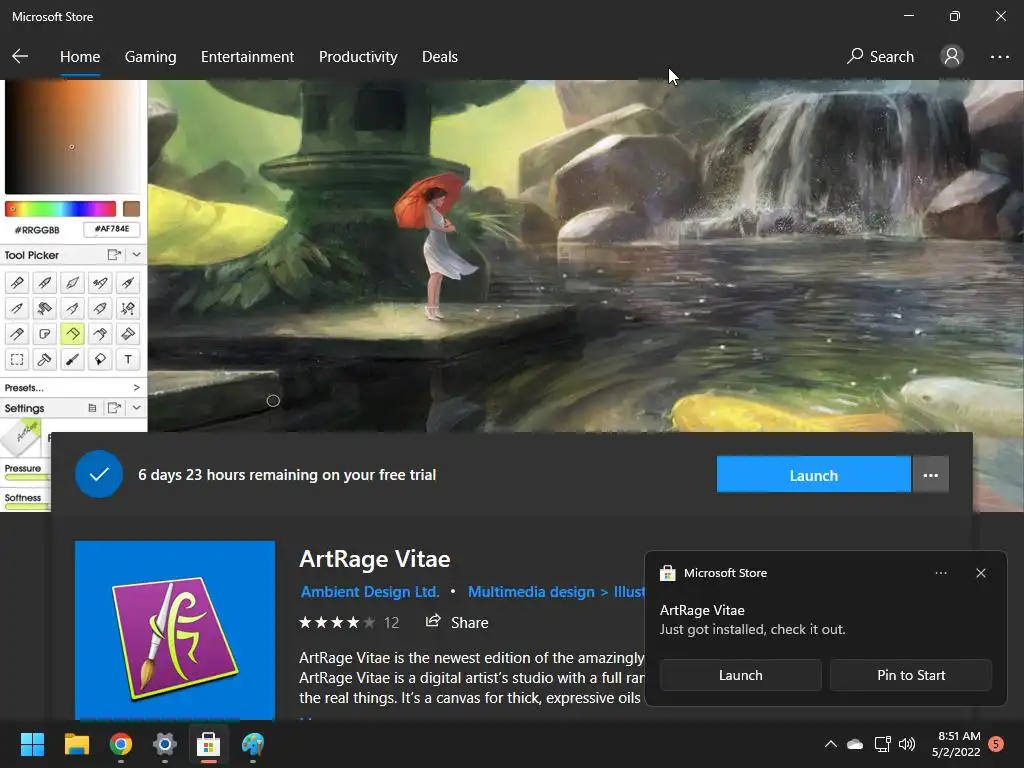The width and height of the screenshot is (1024, 768).
Task: Select the paint roller tool
Action: pyautogui.click(x=44, y=308)
